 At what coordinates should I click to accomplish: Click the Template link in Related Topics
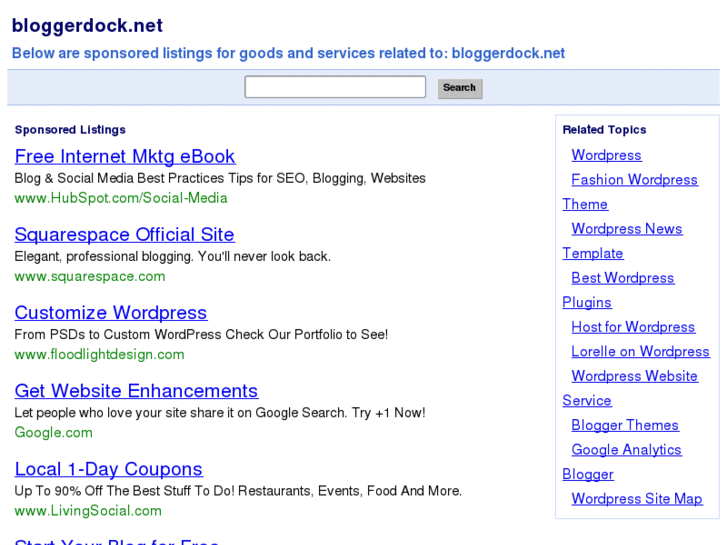point(593,253)
